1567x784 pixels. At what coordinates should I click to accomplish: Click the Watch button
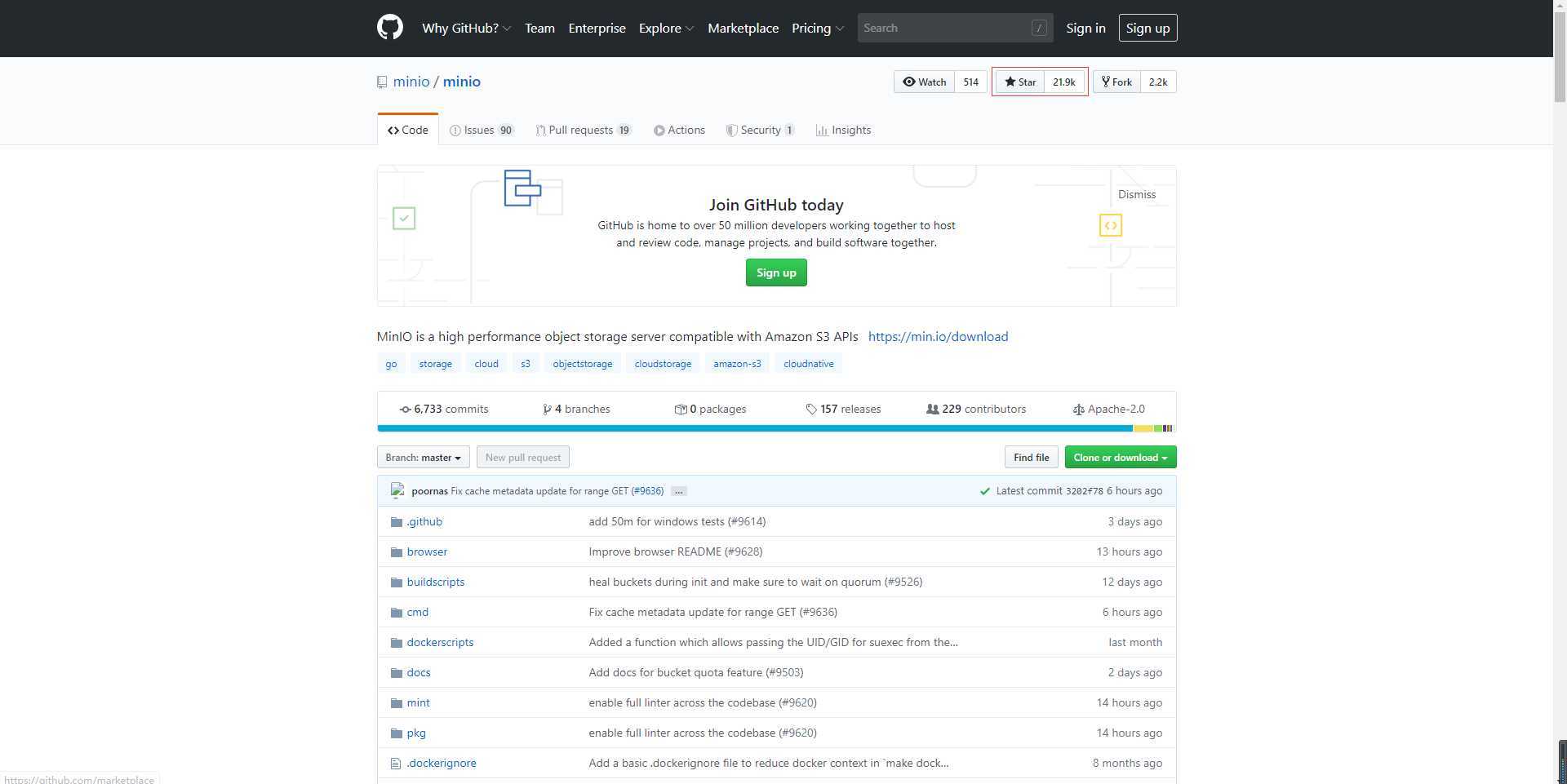[924, 82]
